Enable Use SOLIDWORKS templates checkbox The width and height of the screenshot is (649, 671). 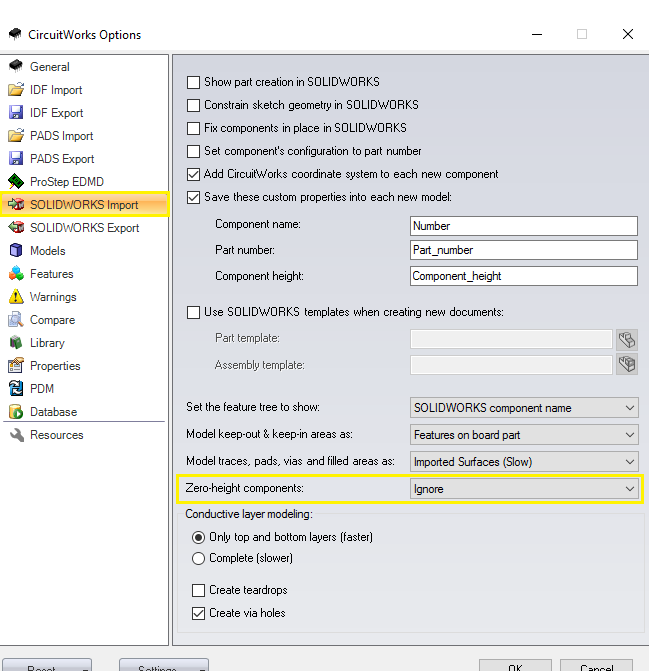(x=193, y=312)
